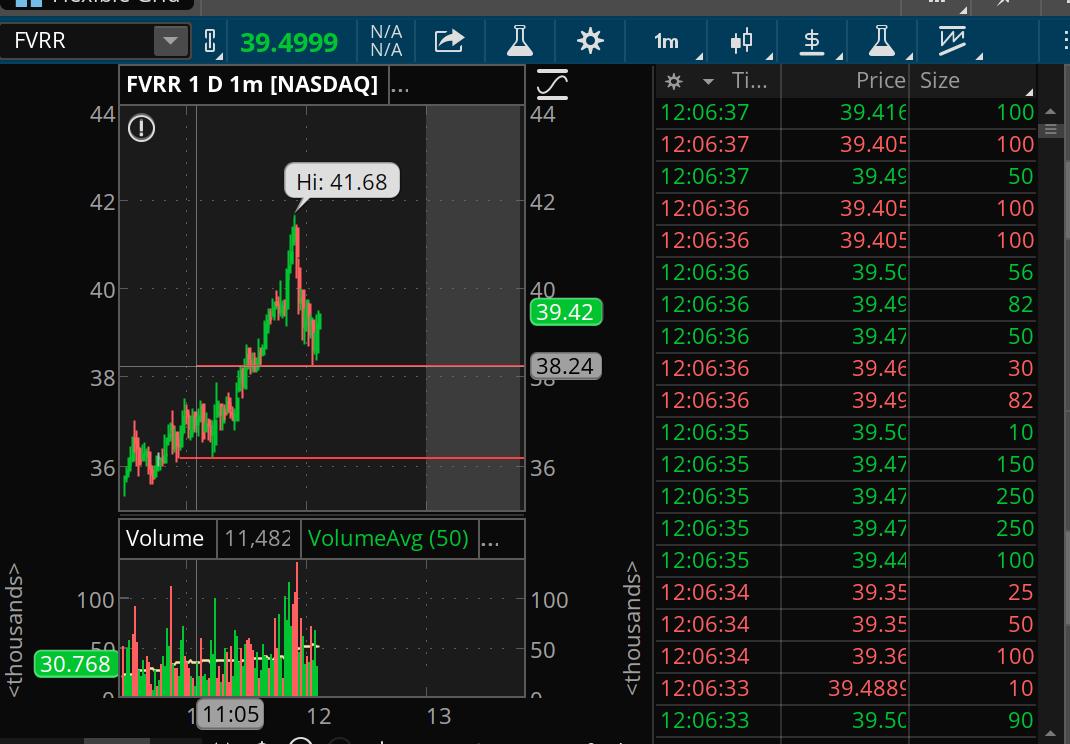Open the drawing tools chart icon
This screenshot has height=744, width=1070.
coord(952,41)
